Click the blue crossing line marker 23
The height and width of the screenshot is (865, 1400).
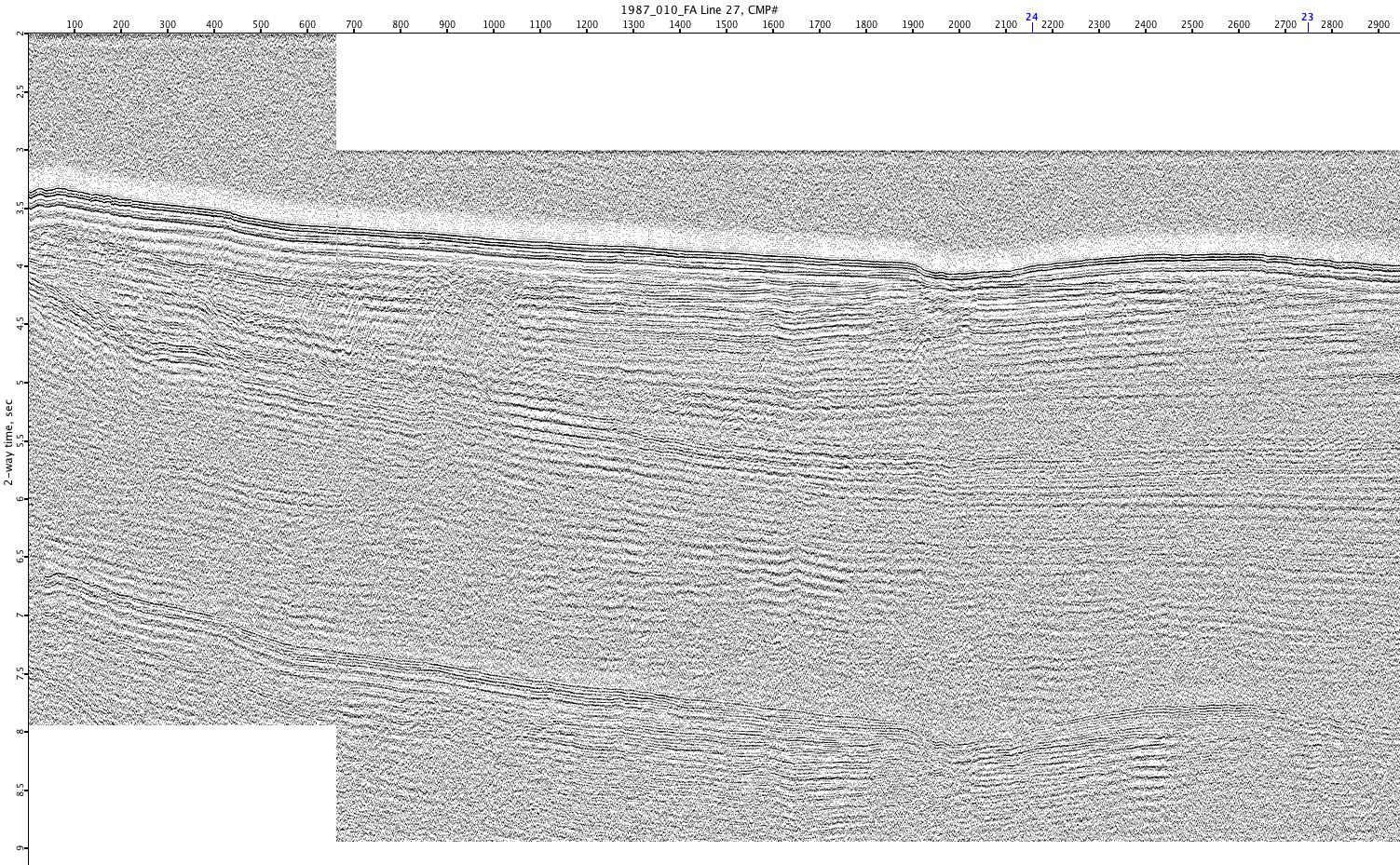[1307, 17]
